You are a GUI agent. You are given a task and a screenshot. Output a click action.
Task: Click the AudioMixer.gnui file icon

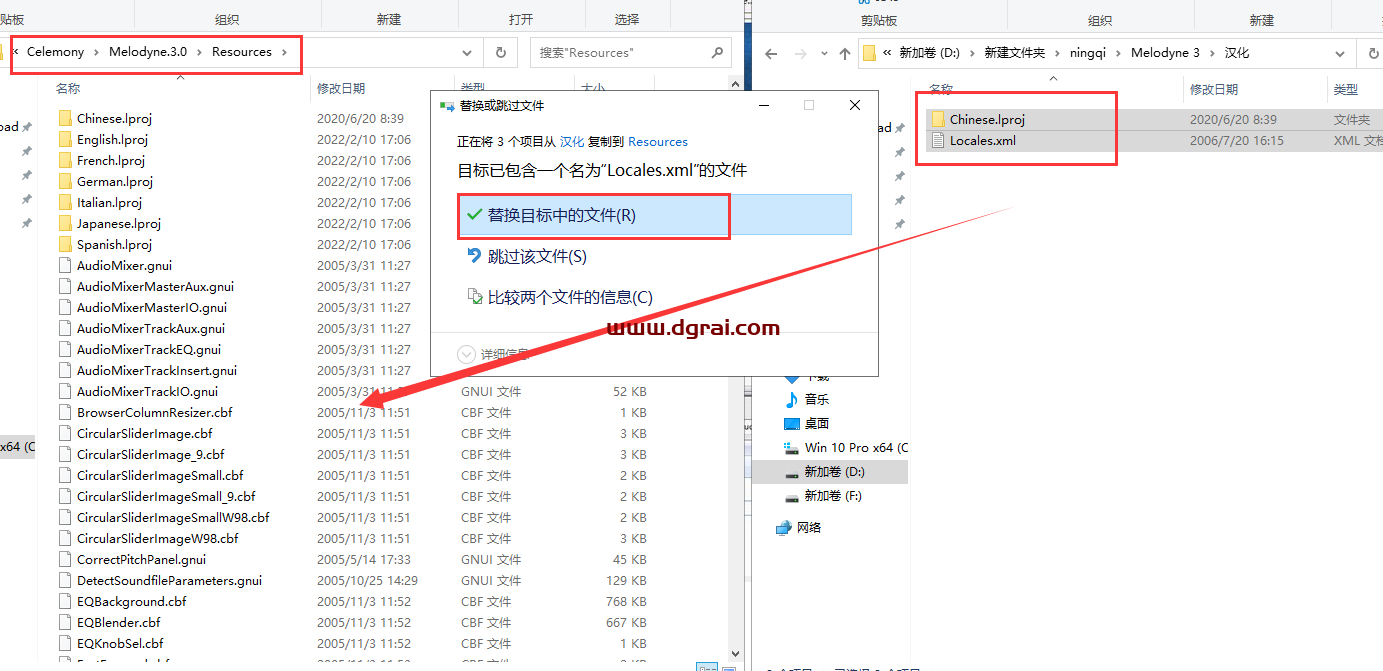point(65,265)
